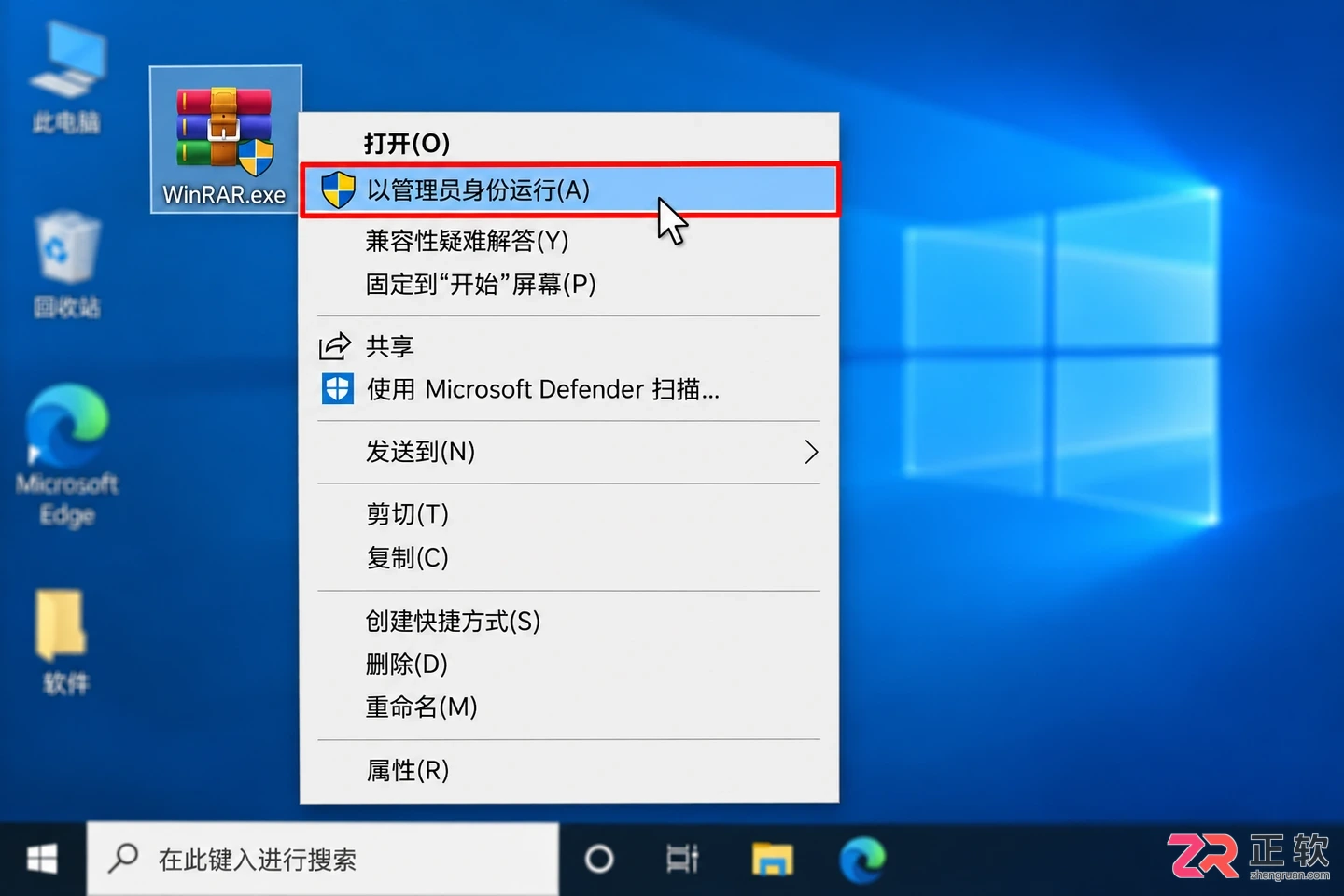Choose 以管理员身份运行(A) menu entry
This screenshot has height=896, width=1344.
pyautogui.click(x=569, y=190)
